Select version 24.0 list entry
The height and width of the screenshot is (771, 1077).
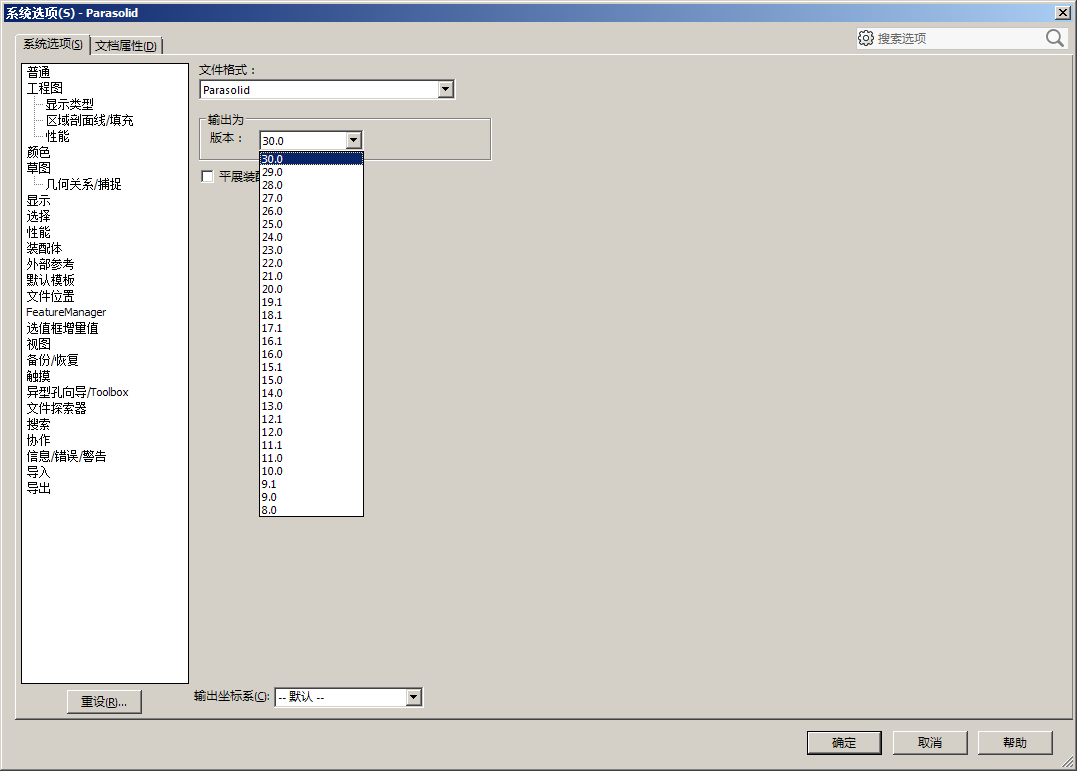point(311,237)
